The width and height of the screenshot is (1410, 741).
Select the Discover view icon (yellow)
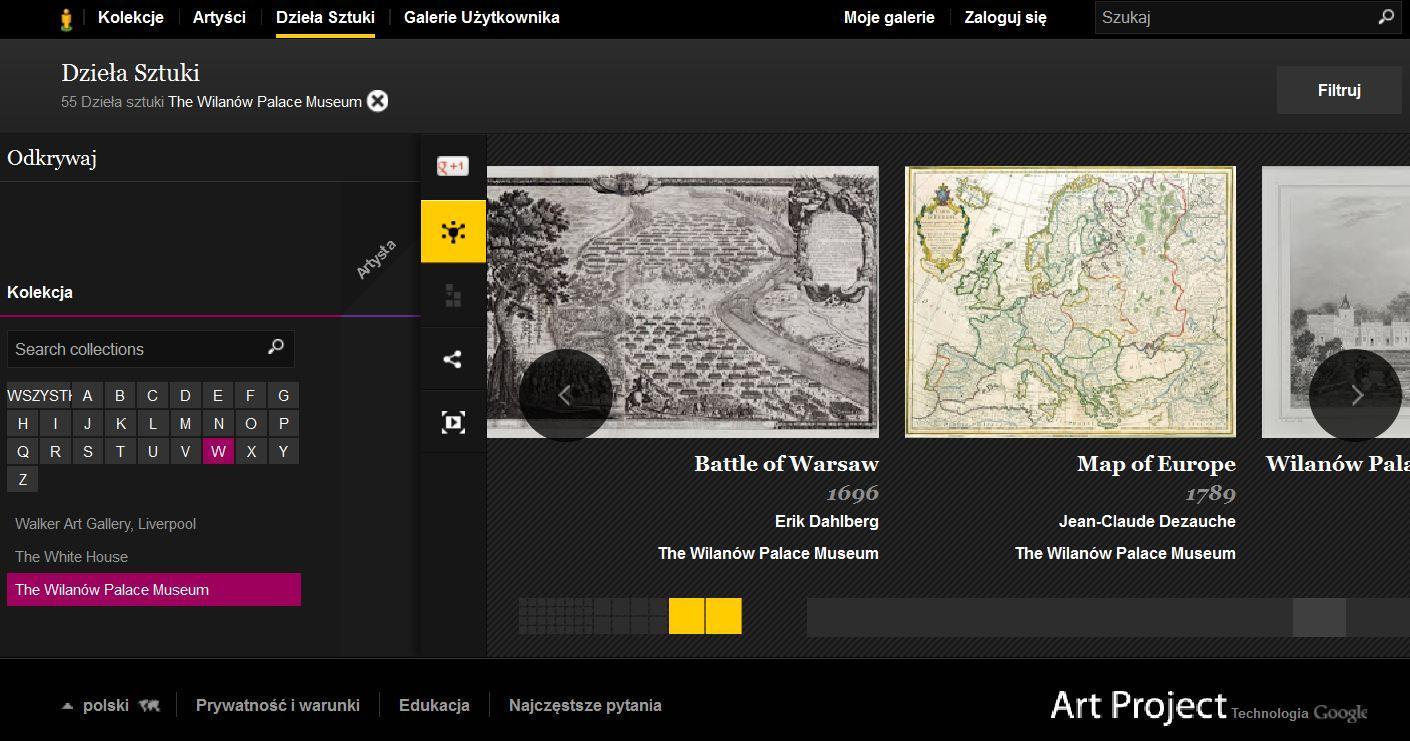click(453, 232)
